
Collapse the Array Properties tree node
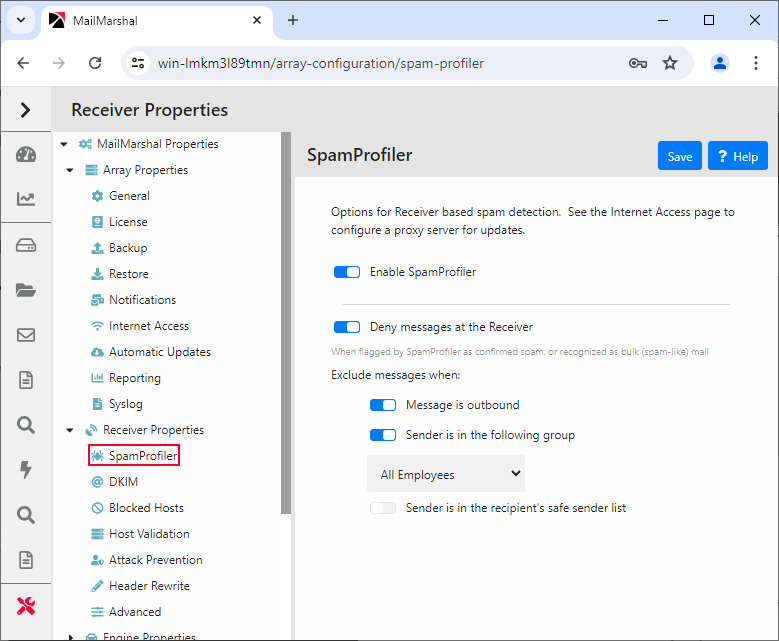(70, 170)
